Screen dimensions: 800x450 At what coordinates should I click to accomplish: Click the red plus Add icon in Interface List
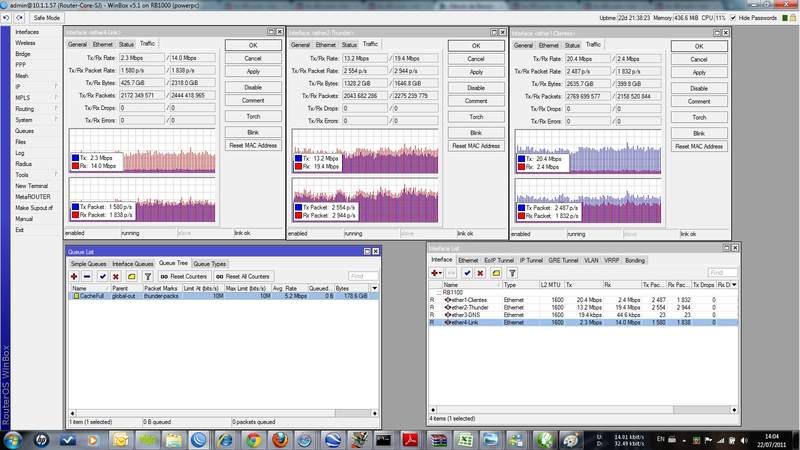click(436, 273)
